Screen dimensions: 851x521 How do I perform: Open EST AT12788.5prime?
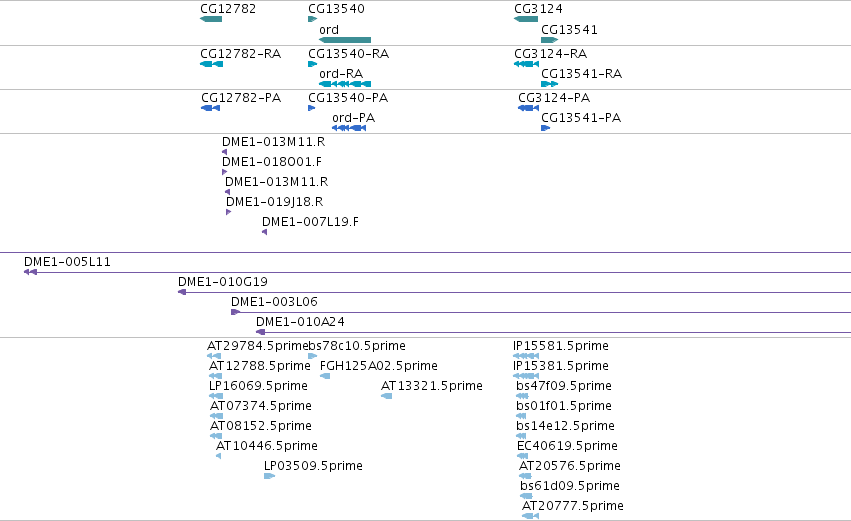tap(215, 376)
